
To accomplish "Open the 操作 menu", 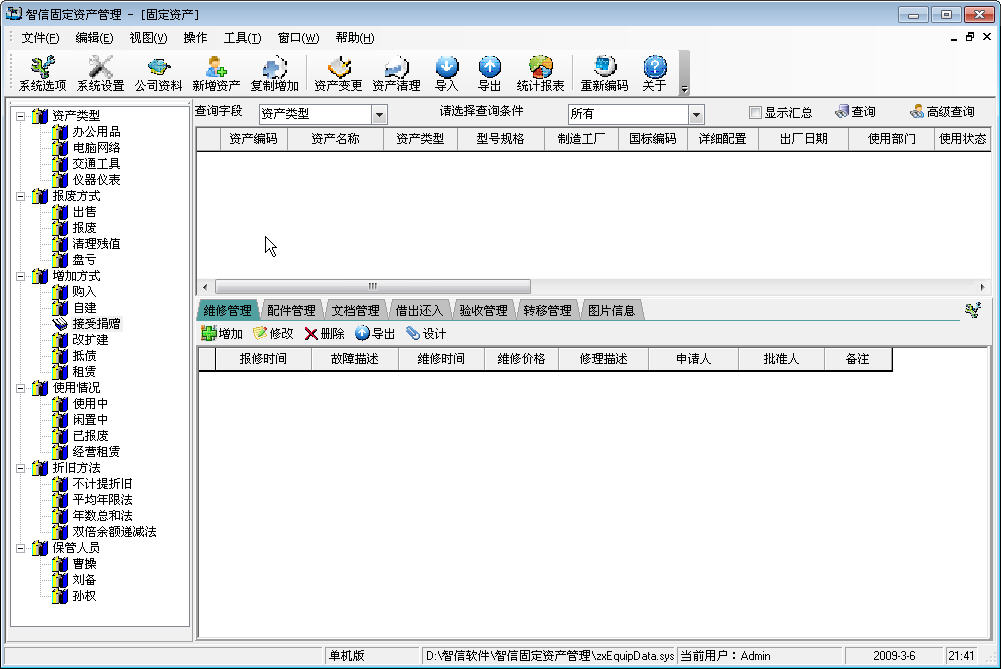I will [195, 38].
